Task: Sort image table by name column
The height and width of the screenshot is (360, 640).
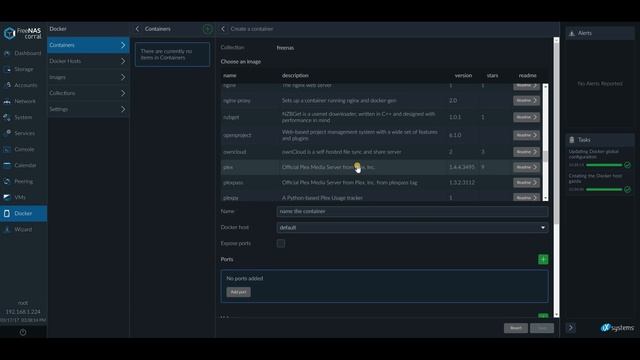Action: point(230,76)
